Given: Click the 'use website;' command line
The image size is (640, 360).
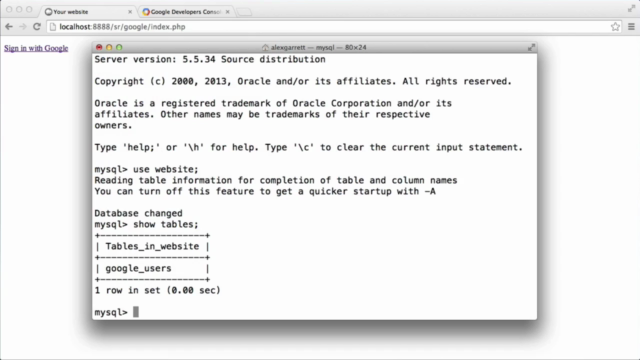Looking at the screenshot, I should [147, 169].
